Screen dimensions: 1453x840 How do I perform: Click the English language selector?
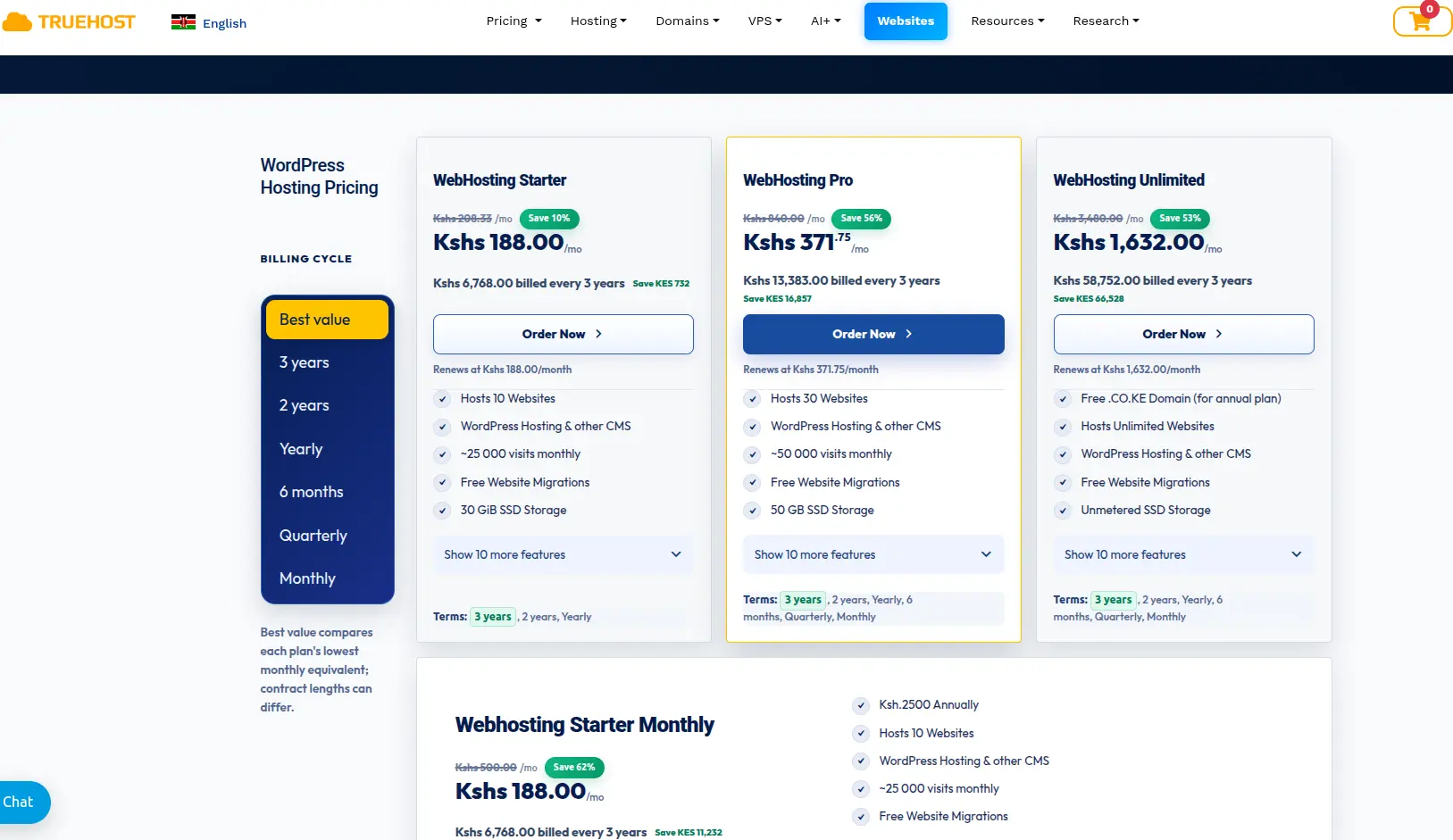click(x=224, y=23)
